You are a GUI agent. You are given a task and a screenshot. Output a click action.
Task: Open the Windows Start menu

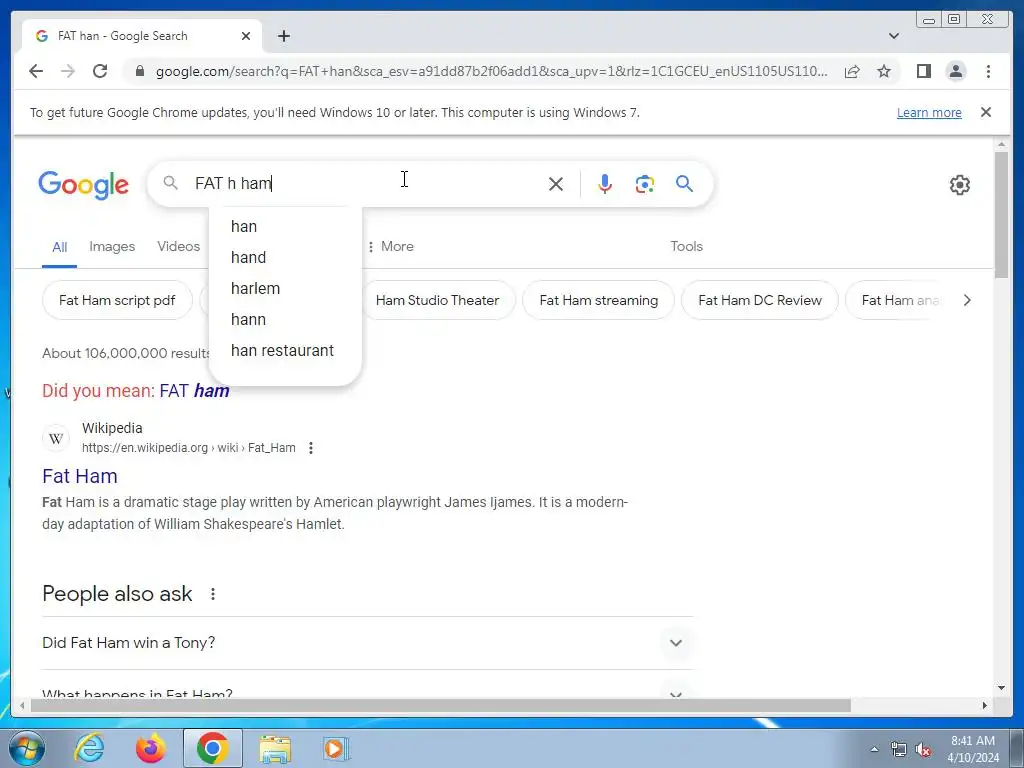point(27,748)
